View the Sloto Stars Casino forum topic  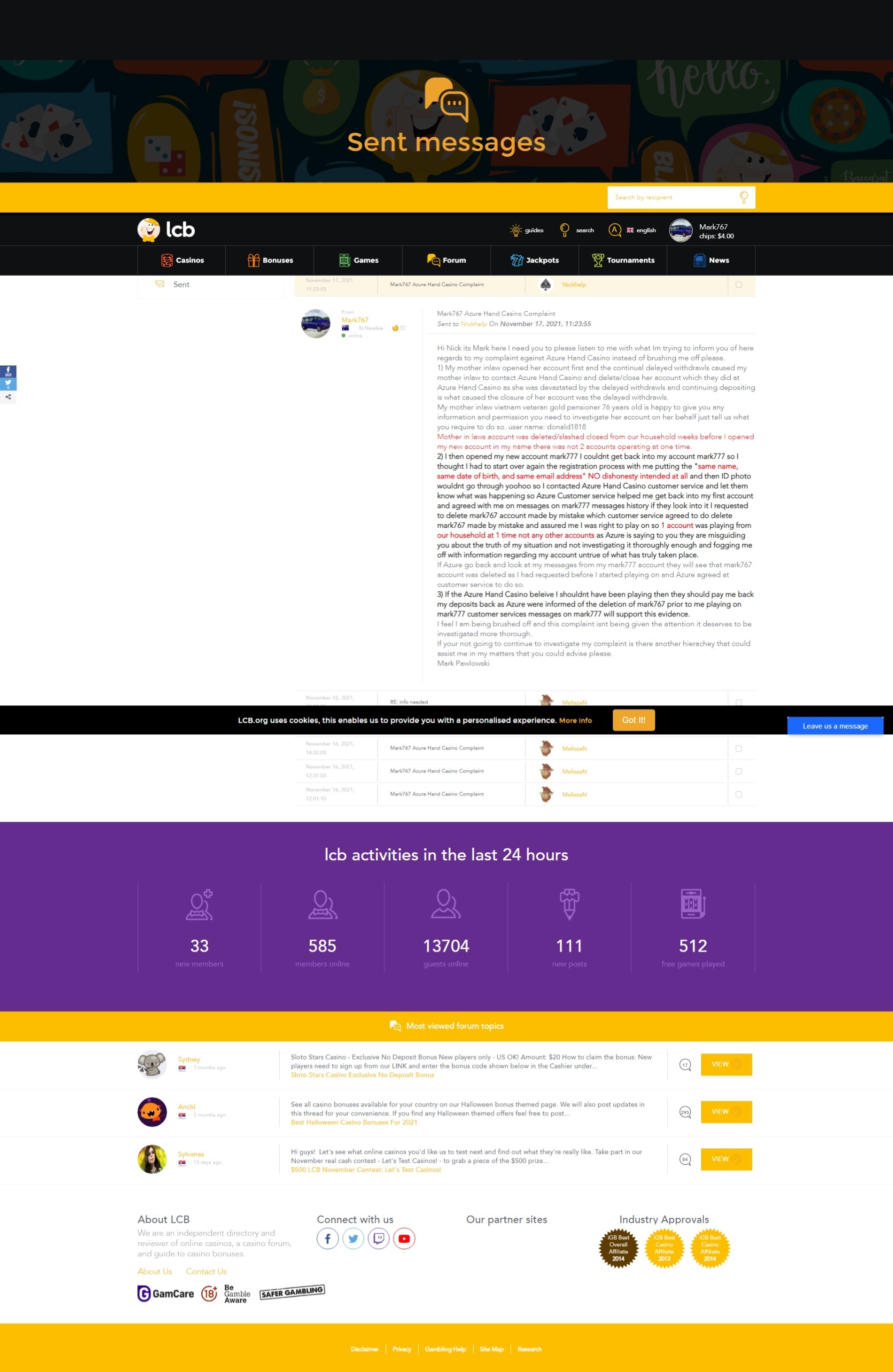(726, 1064)
